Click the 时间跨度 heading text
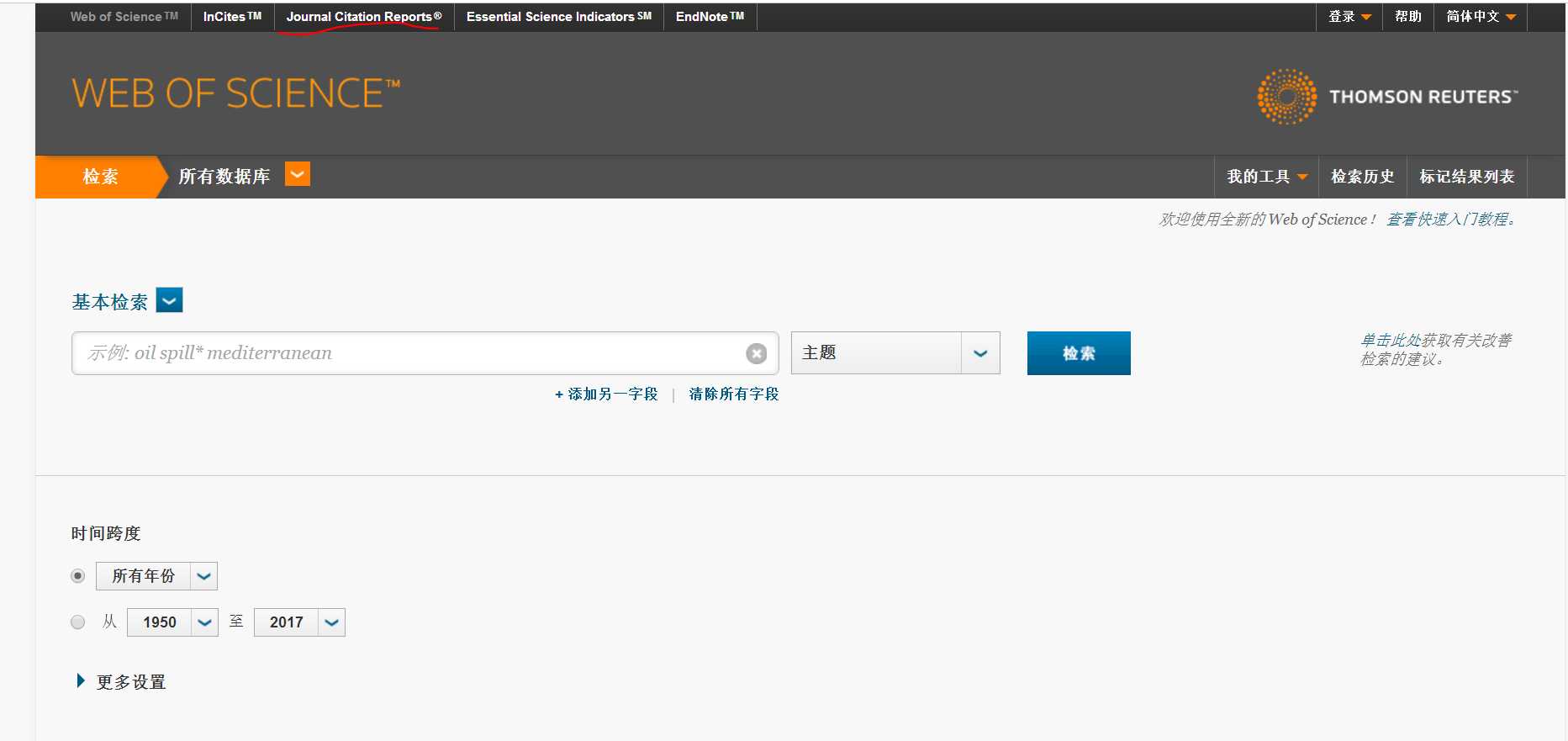This screenshot has width=1568, height=741. 106,533
